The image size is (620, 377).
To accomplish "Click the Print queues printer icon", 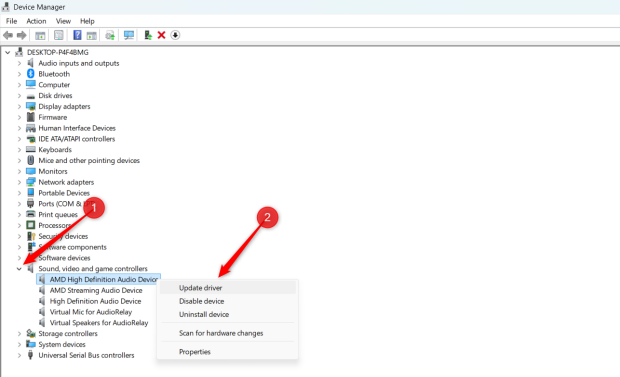I will tap(30, 214).
